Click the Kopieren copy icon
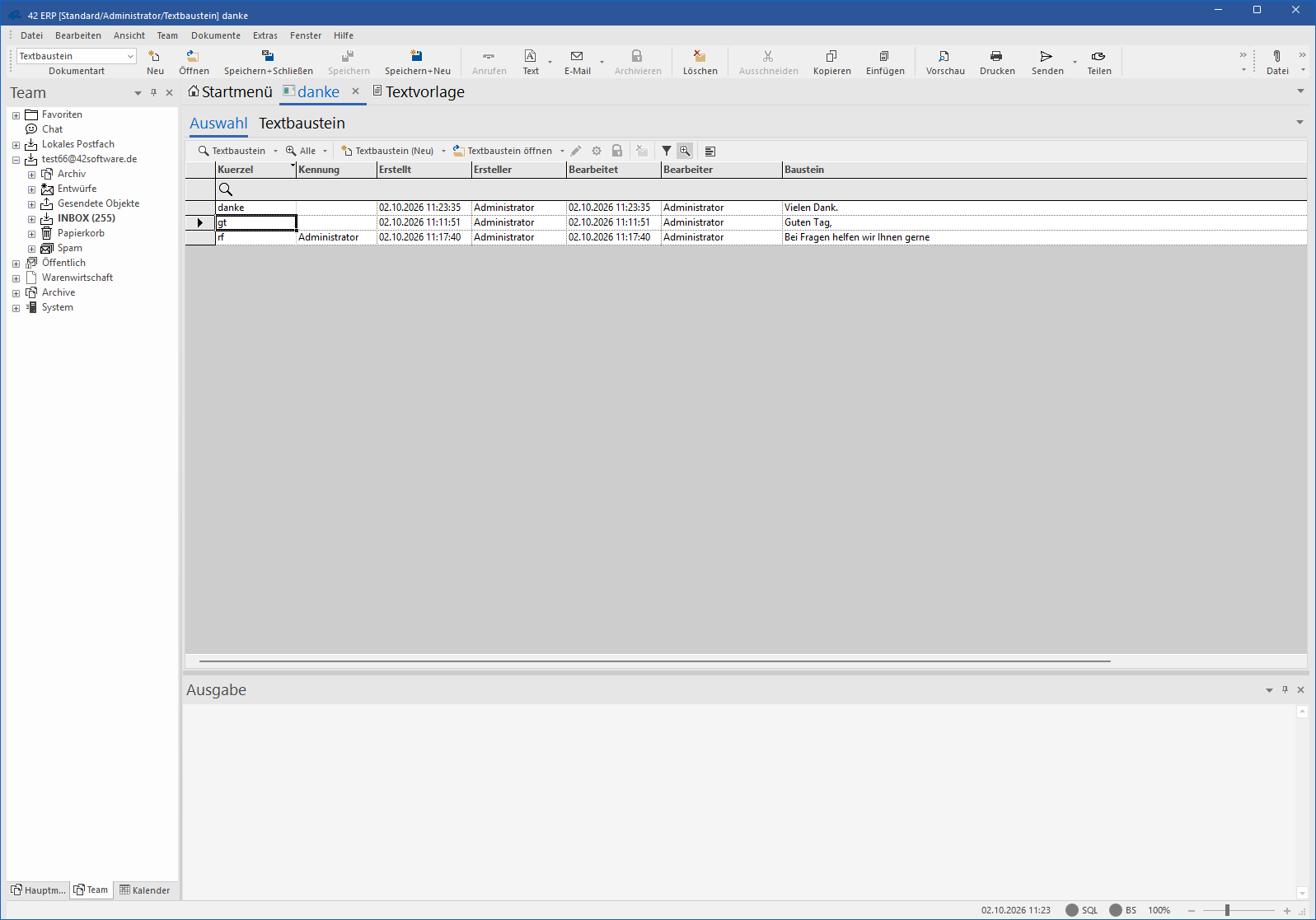1316x920 pixels. point(831,62)
